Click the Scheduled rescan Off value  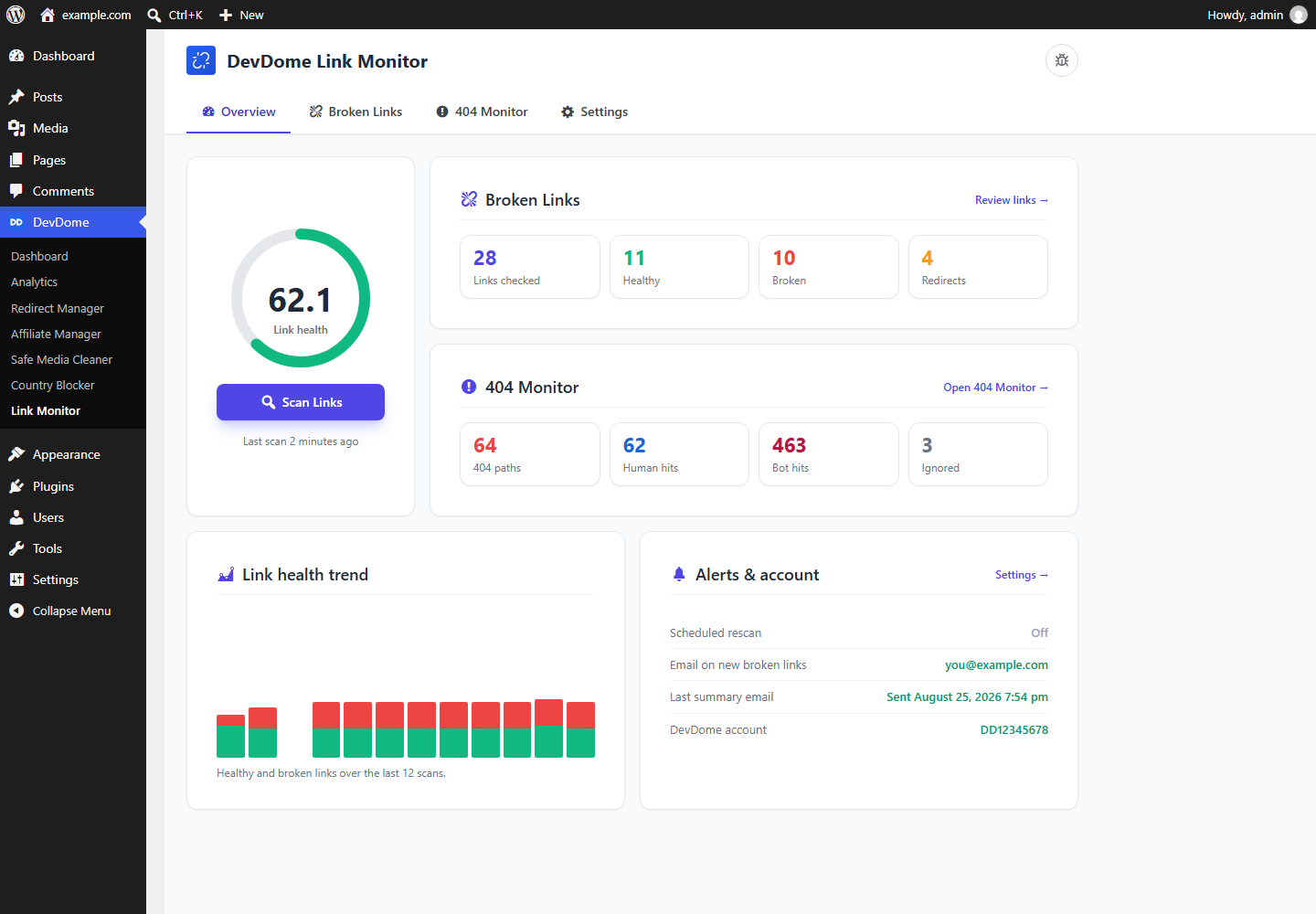1040,632
